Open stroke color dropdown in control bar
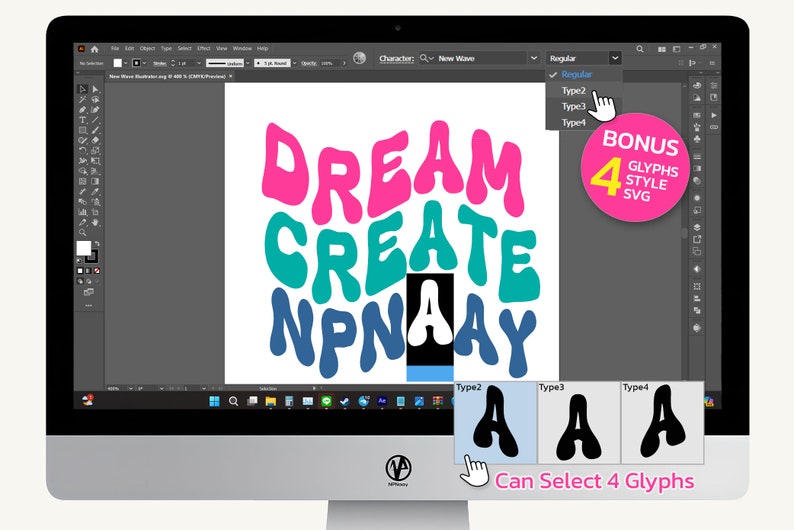Viewport: 794px width, 530px height. [x=145, y=63]
